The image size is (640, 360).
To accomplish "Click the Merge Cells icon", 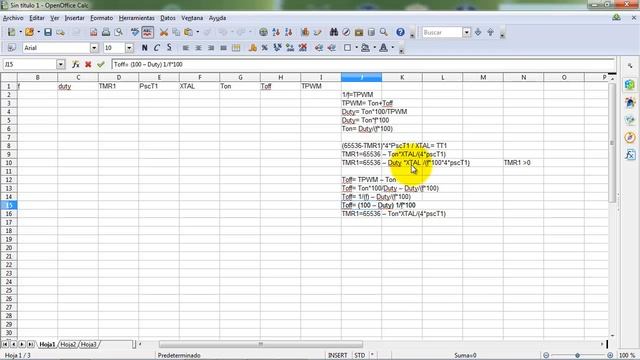I will [x=236, y=48].
